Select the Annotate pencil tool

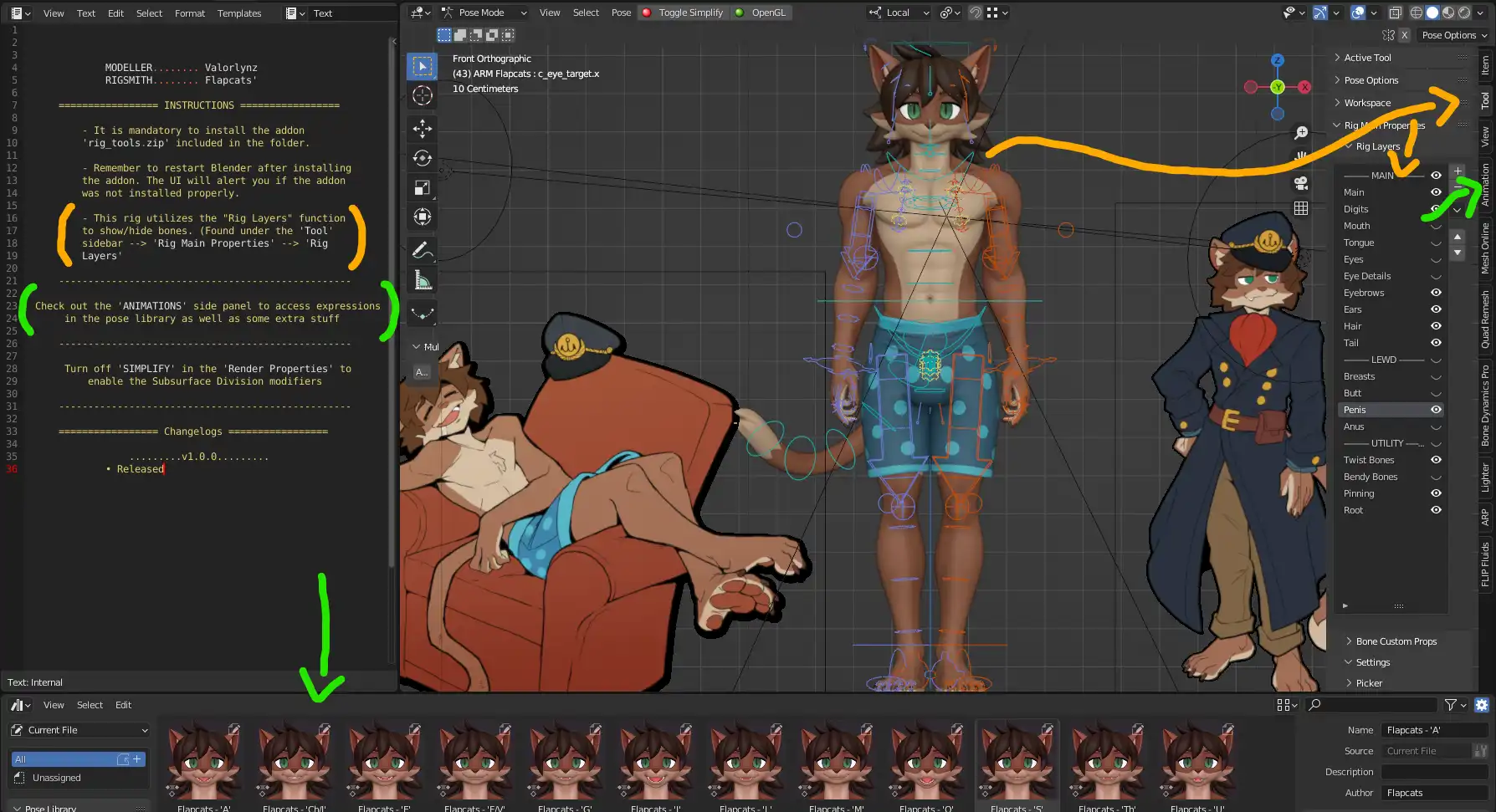(423, 250)
